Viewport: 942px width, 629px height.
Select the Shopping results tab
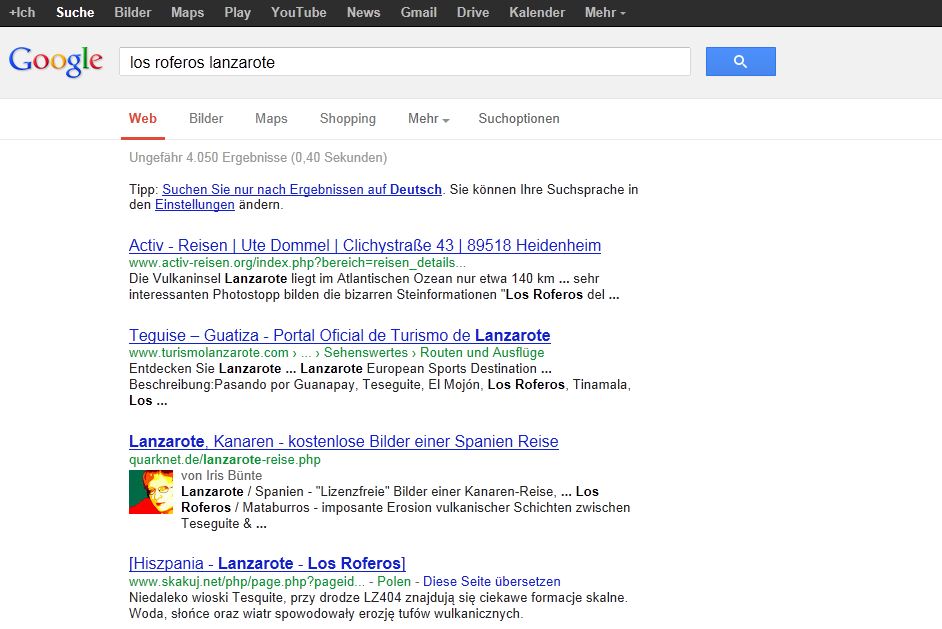point(348,119)
